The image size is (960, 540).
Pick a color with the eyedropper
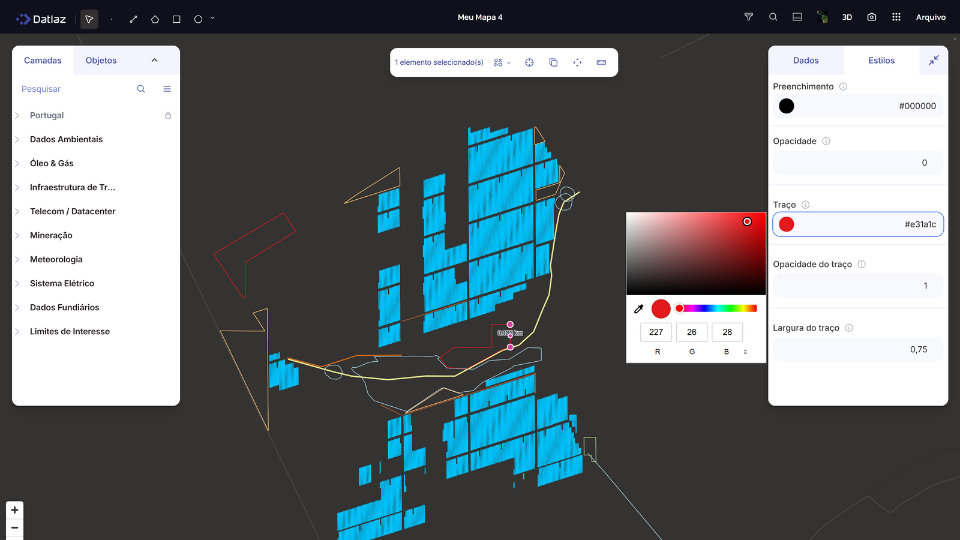tap(639, 309)
